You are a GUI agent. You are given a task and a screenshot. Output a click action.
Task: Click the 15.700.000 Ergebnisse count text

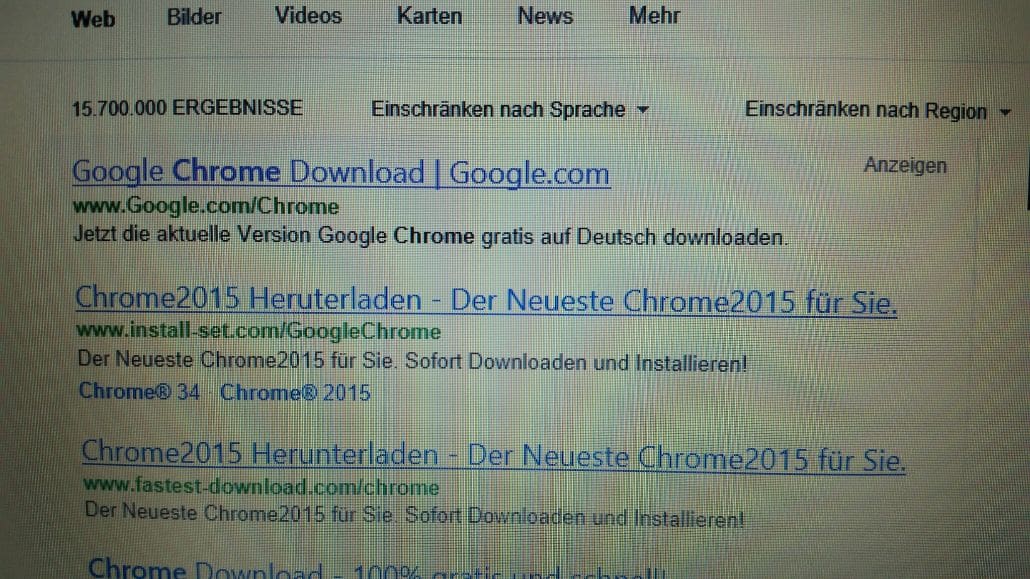point(187,108)
